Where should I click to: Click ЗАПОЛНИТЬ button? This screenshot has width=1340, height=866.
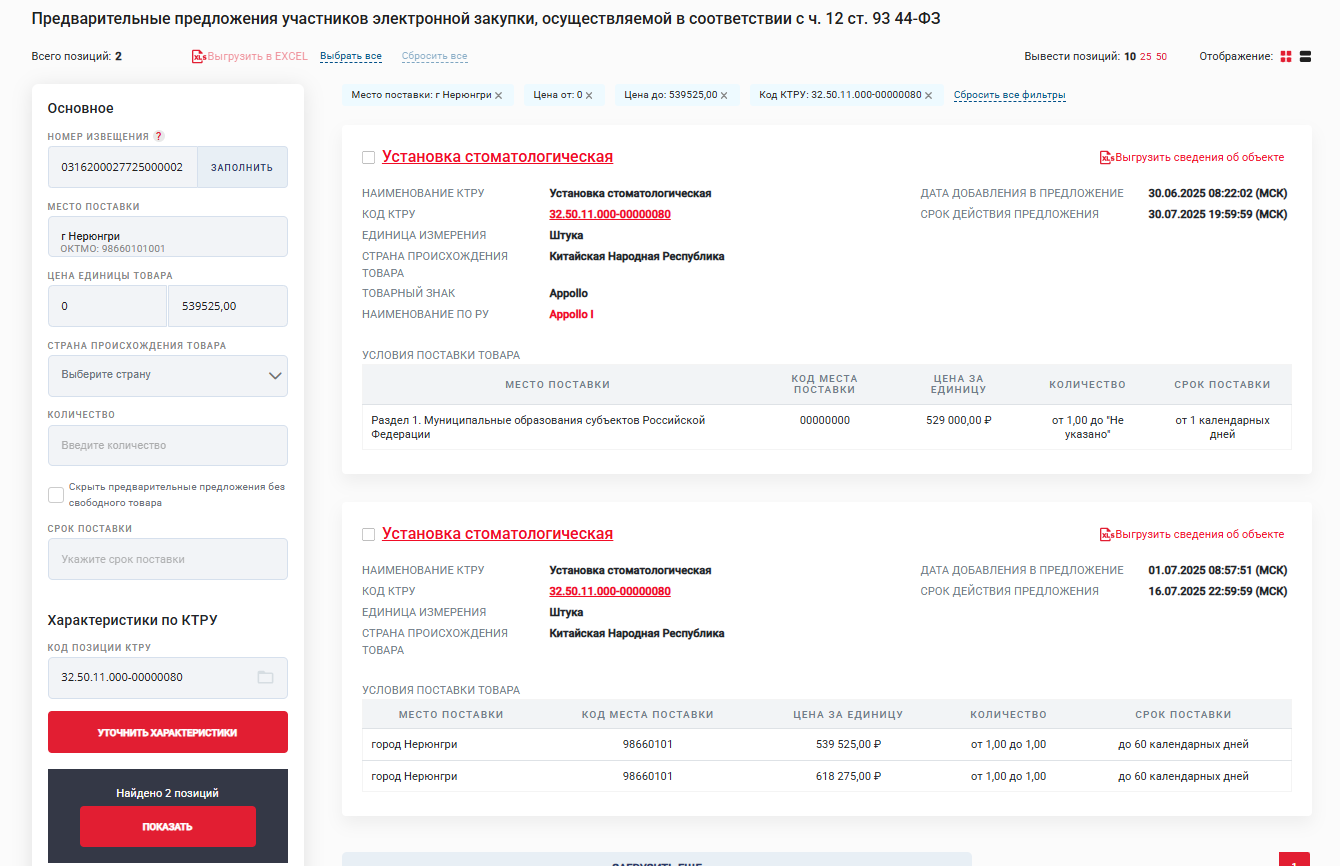click(242, 167)
